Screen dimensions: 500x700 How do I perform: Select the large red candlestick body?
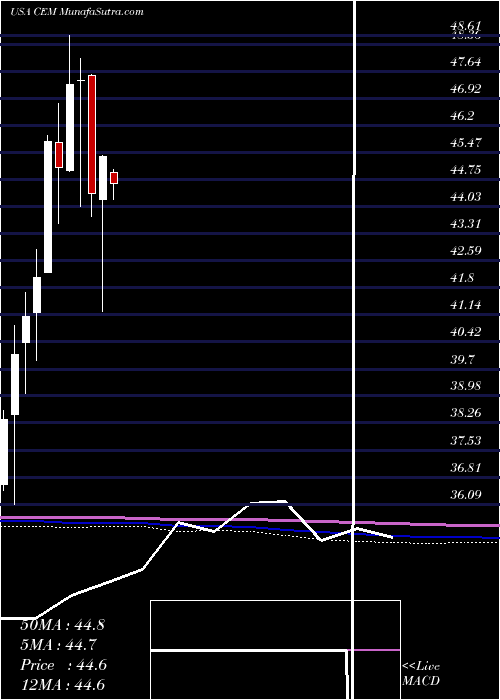[92, 134]
